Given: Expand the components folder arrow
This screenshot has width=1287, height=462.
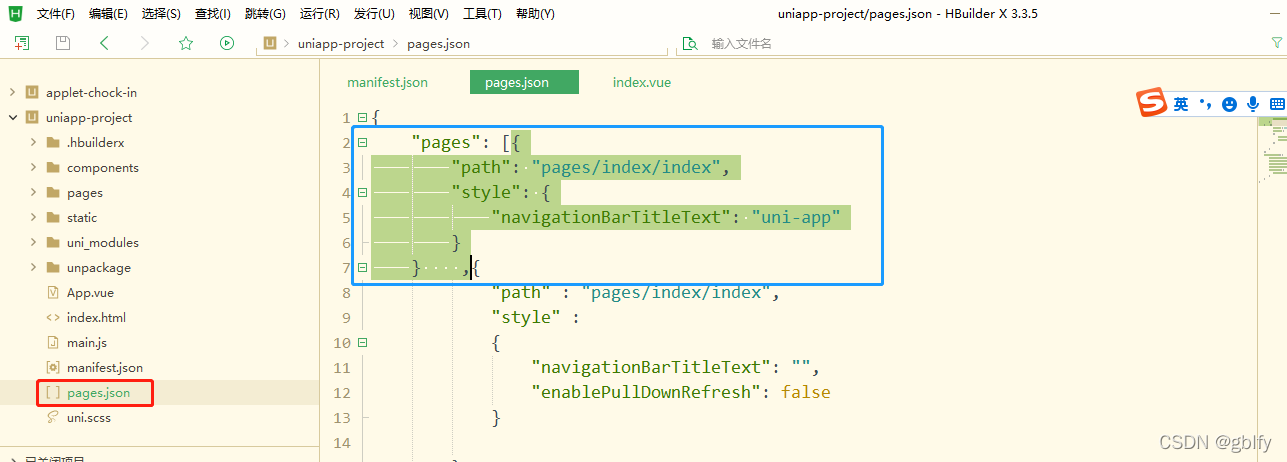Looking at the screenshot, I should coord(33,168).
